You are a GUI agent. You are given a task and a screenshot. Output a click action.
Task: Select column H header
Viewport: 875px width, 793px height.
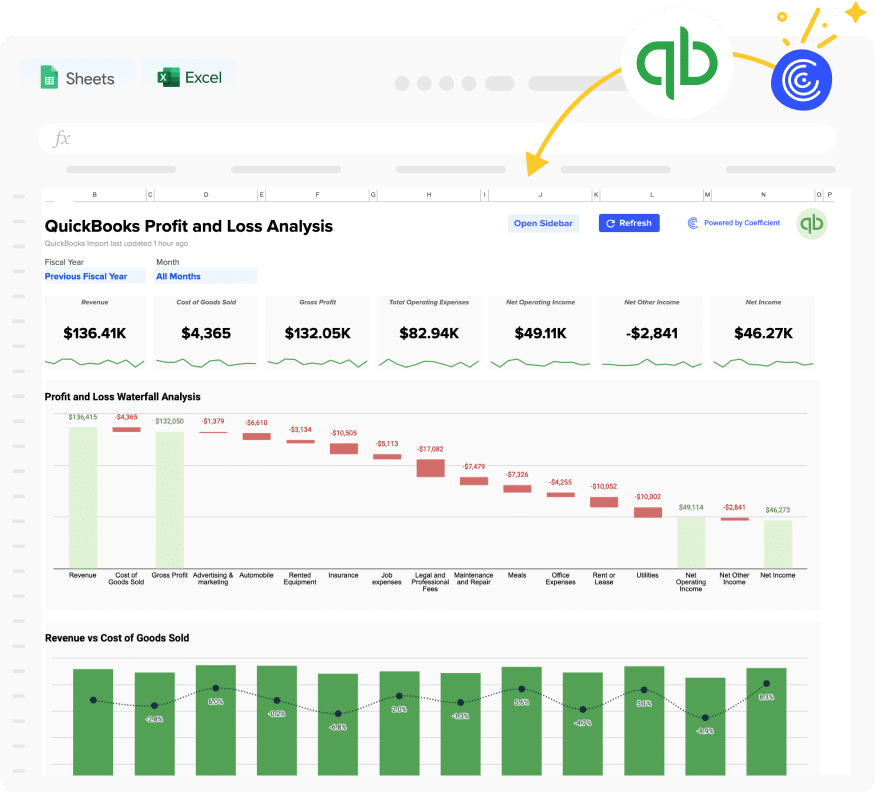pos(429,195)
